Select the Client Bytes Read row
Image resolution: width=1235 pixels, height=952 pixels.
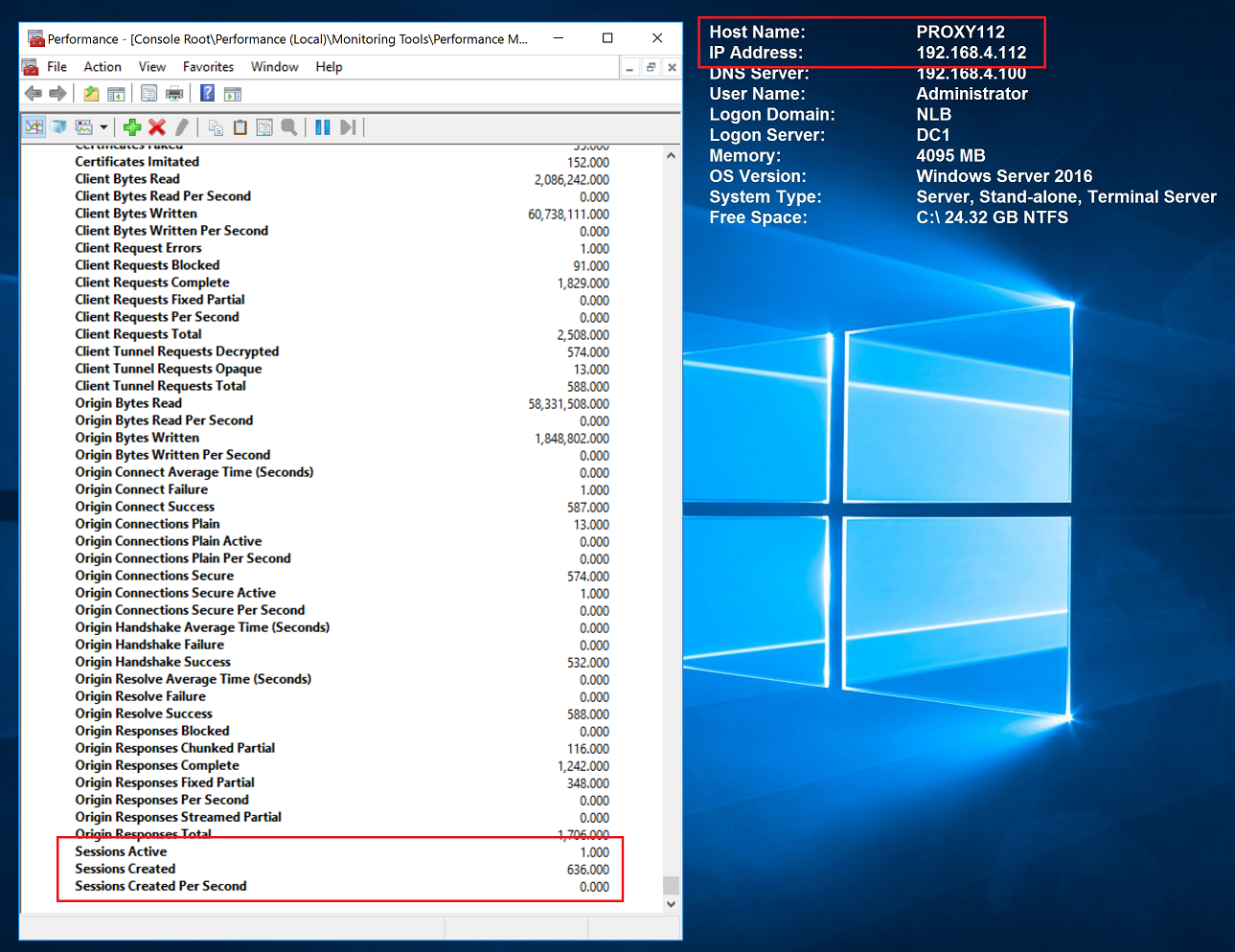coord(342,179)
